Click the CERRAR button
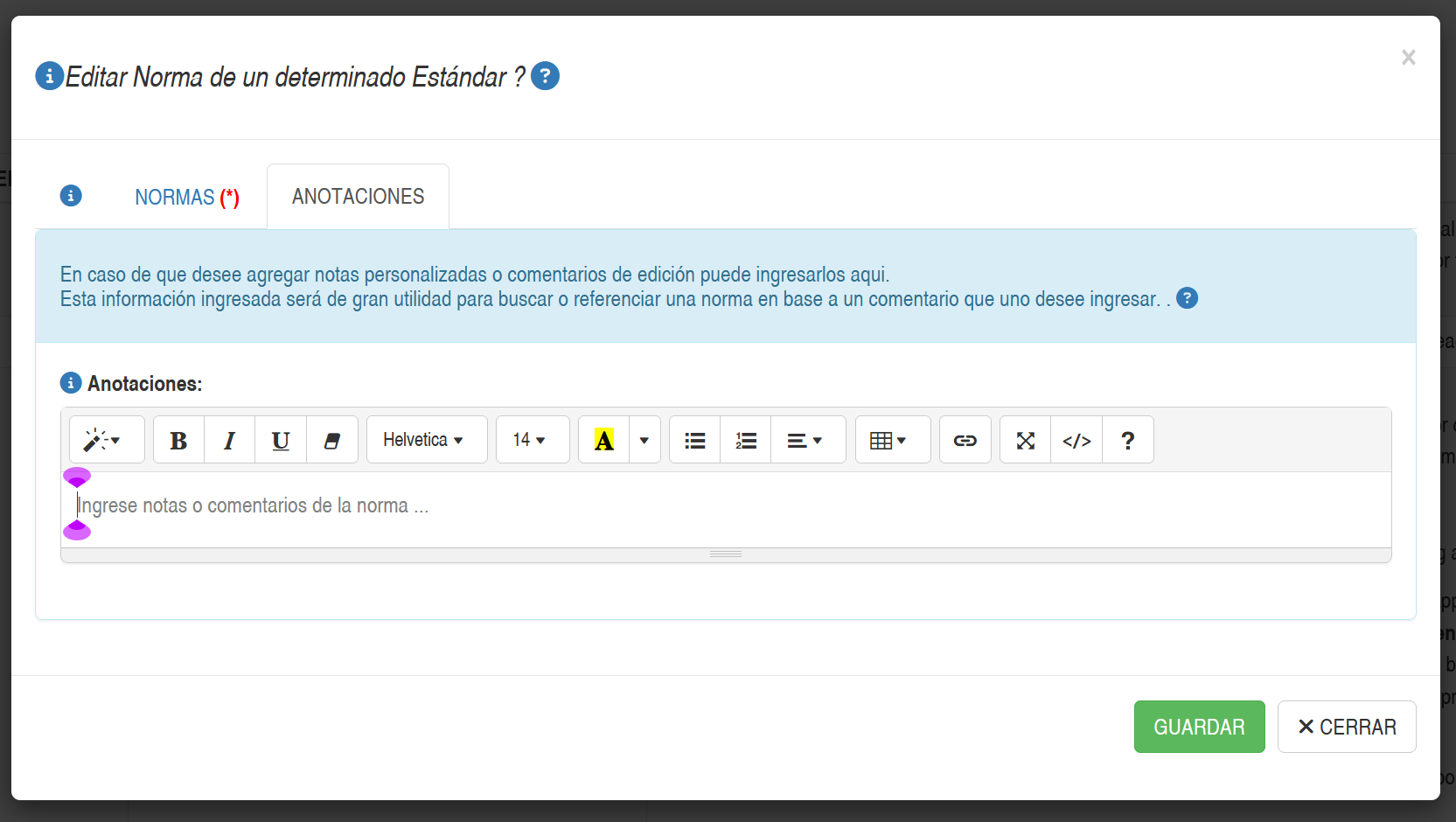This screenshot has height=822, width=1456. coord(1346,727)
